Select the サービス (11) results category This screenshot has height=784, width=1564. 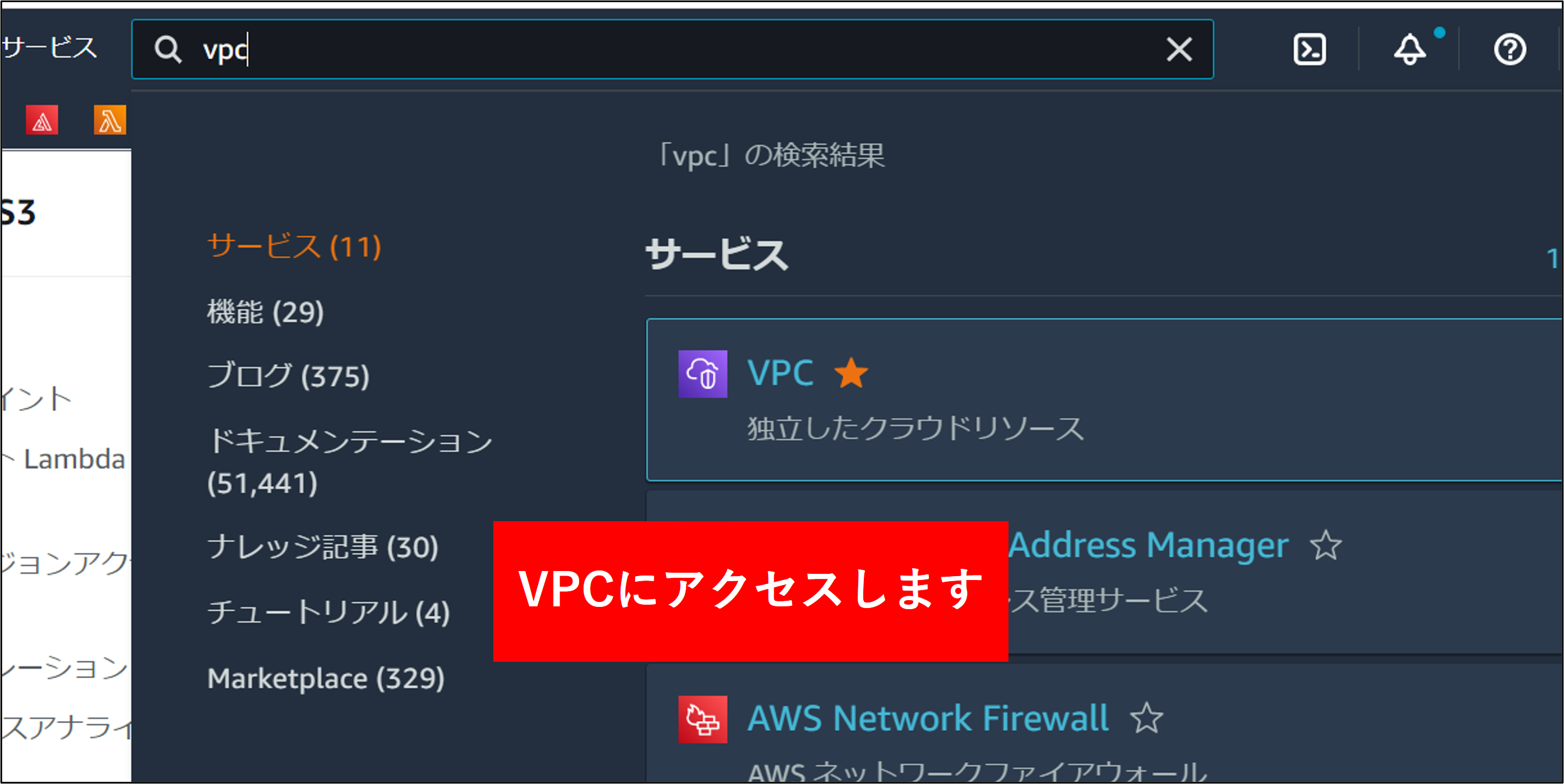click(x=294, y=247)
